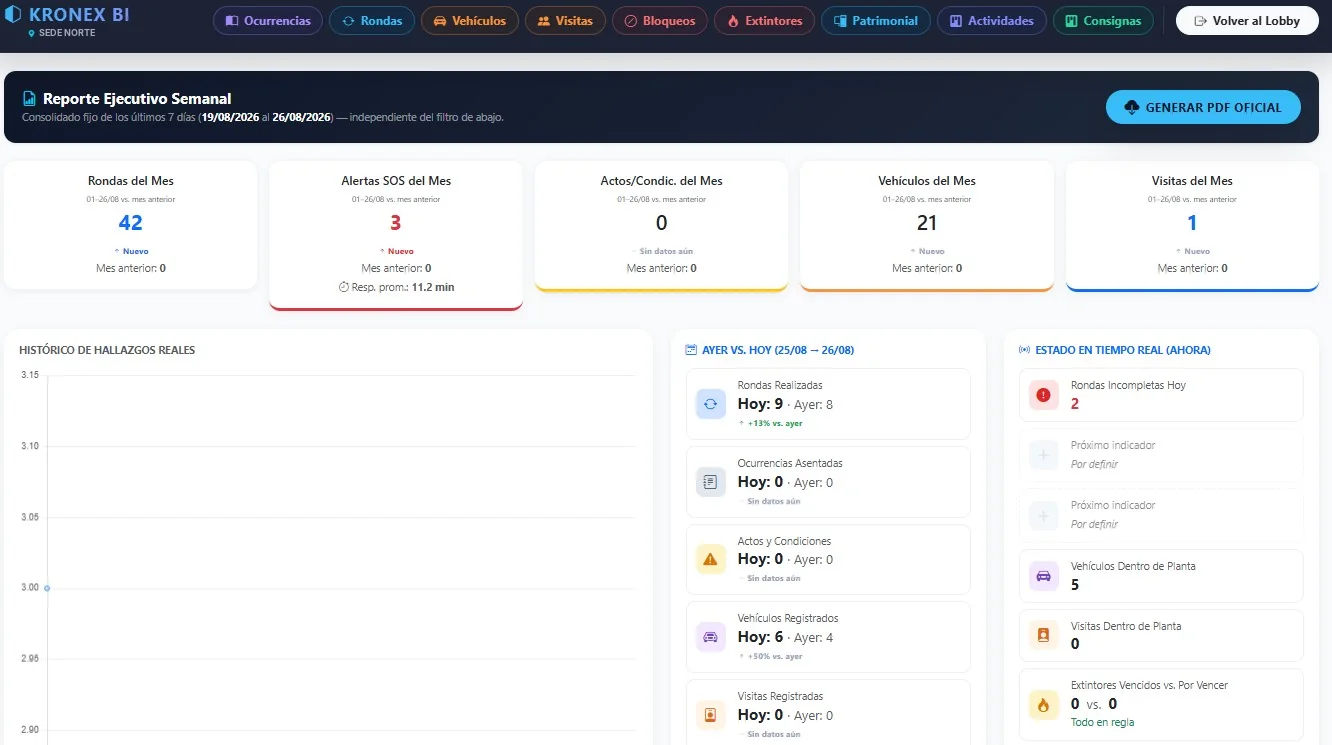Click the Visitas Registradas badge icon

710,715
